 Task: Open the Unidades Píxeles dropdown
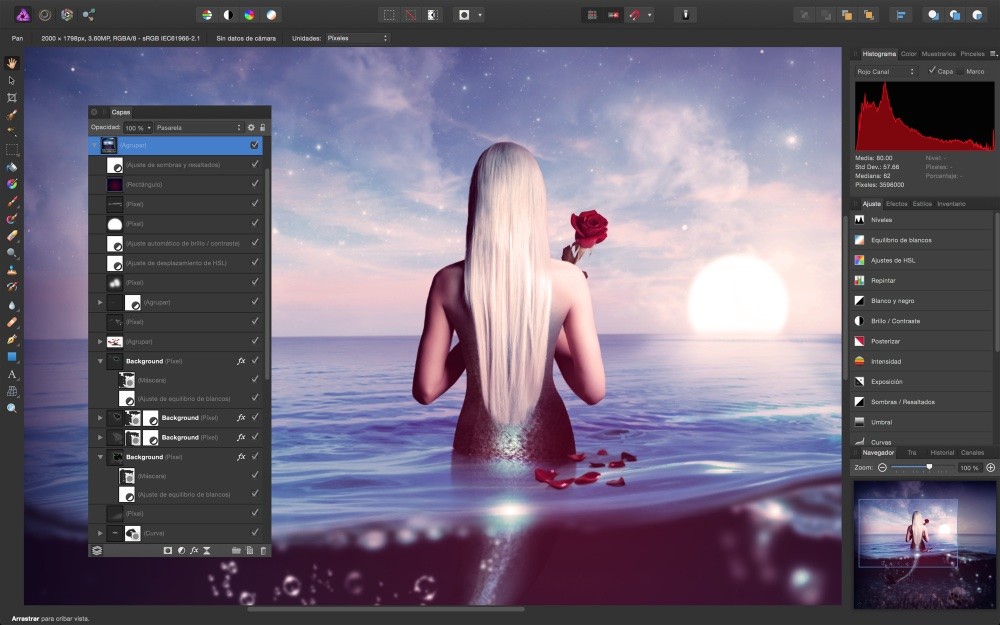coord(357,38)
